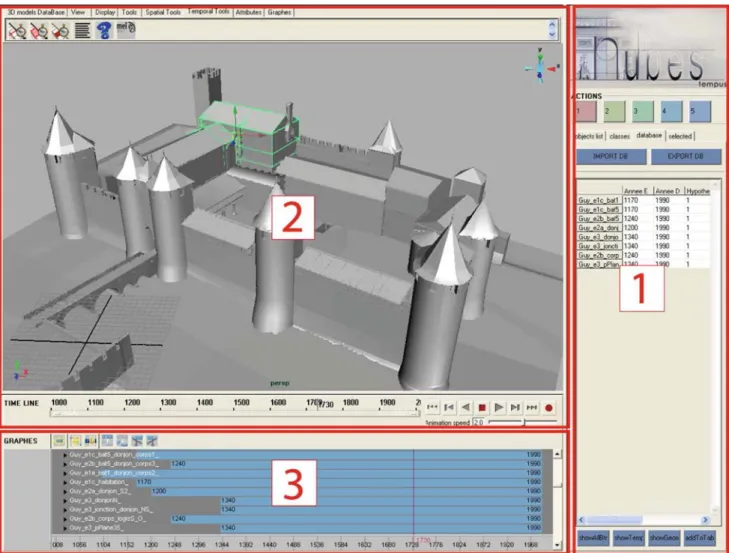Click the third temporal clock tool icon

coord(60,31)
